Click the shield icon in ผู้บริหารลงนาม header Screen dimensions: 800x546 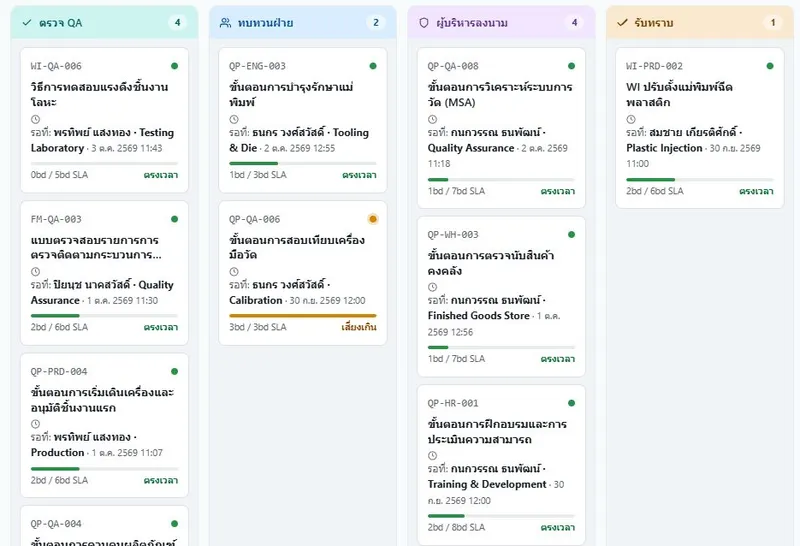pyautogui.click(x=423, y=22)
